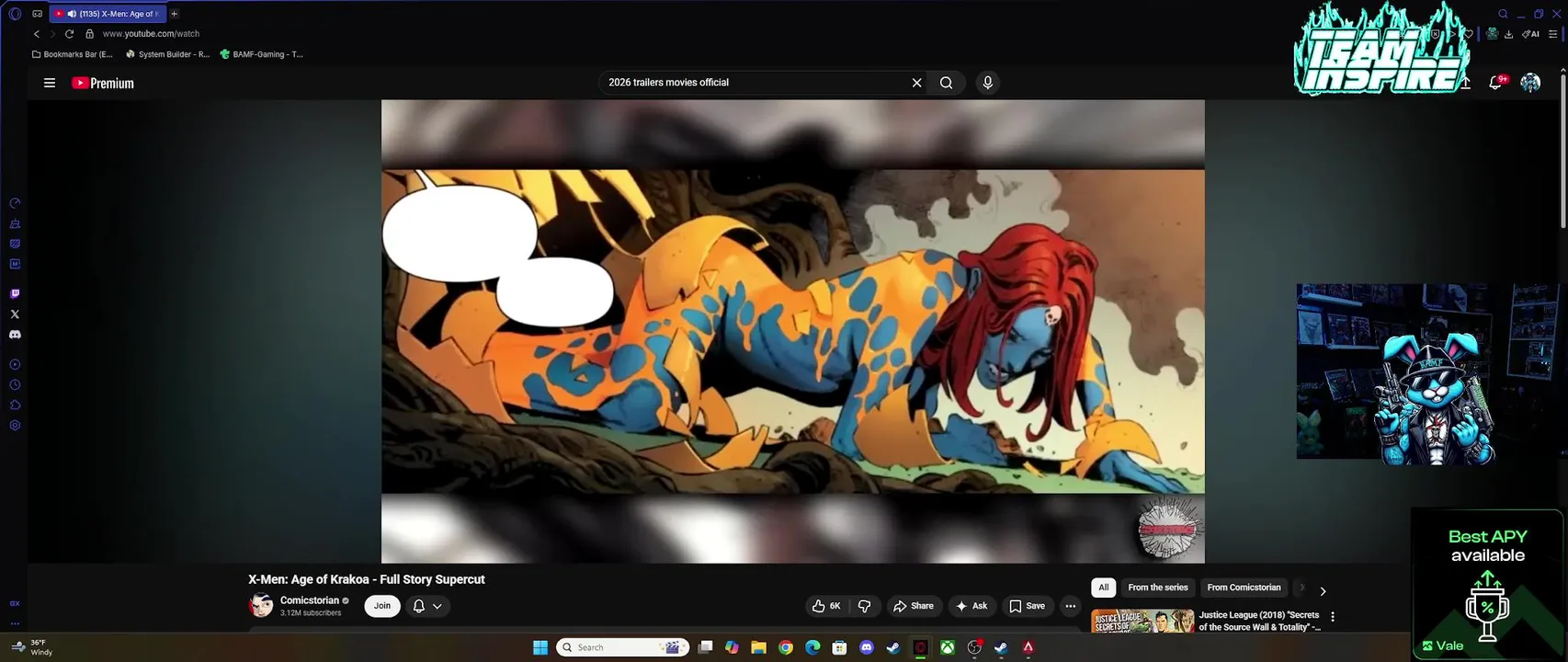The width and height of the screenshot is (1568, 662).
Task: Open X (Twitter) in the Opera sidebar
Action: coord(15,314)
